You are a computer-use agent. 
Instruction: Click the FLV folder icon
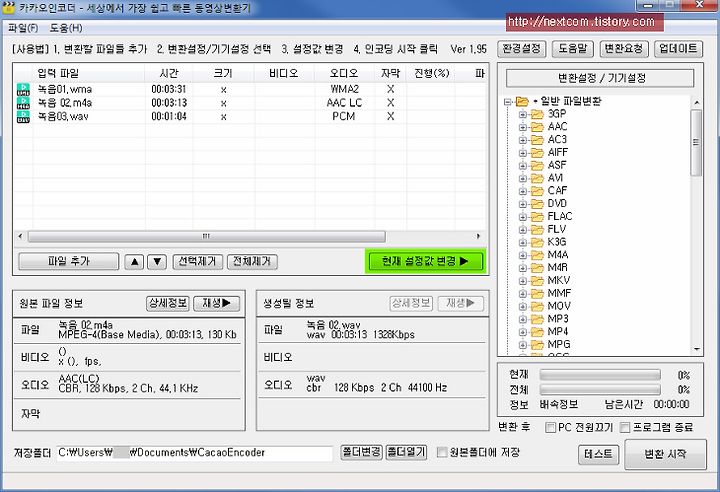click(537, 229)
